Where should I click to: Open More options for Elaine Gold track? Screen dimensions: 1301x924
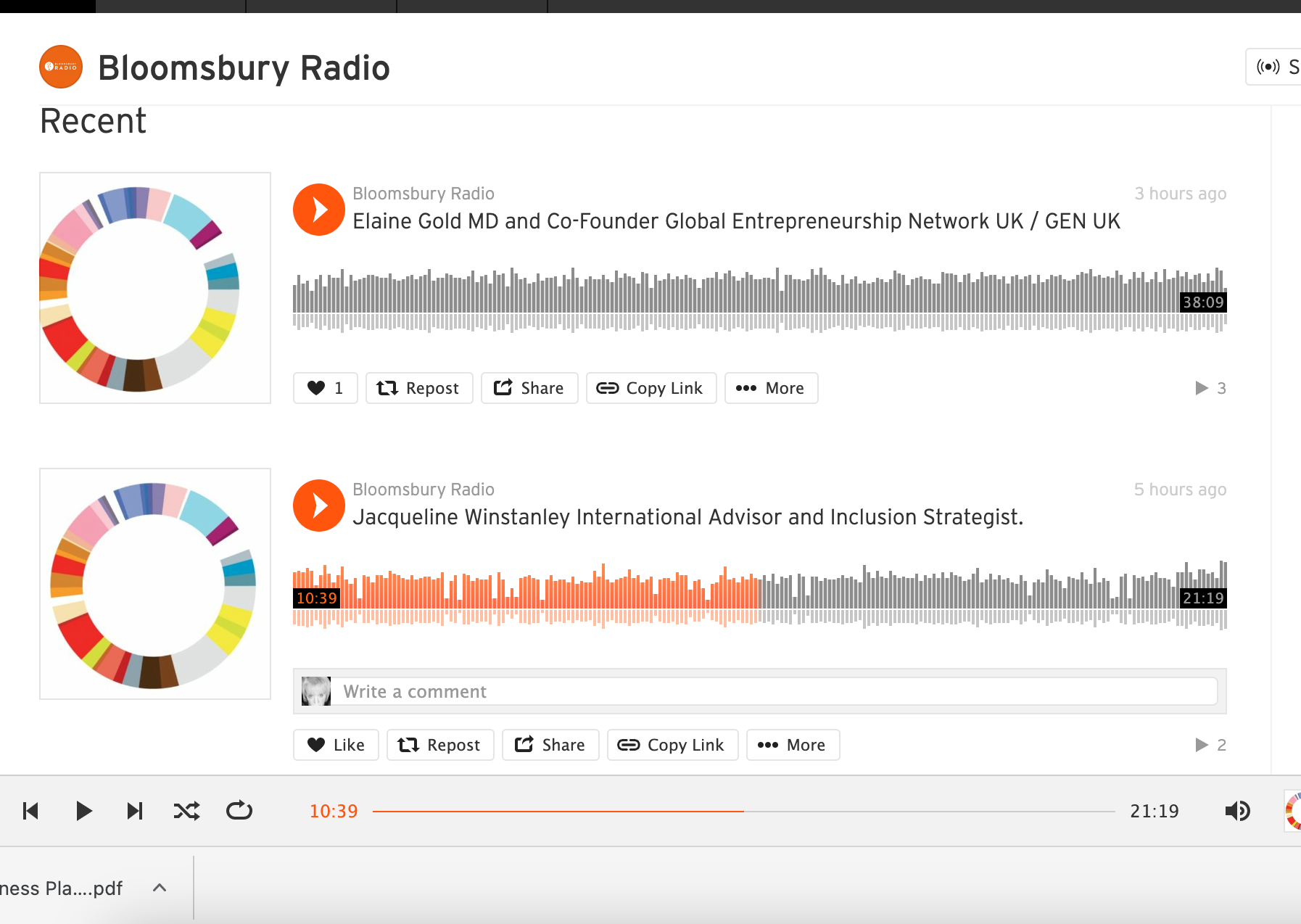(x=772, y=388)
